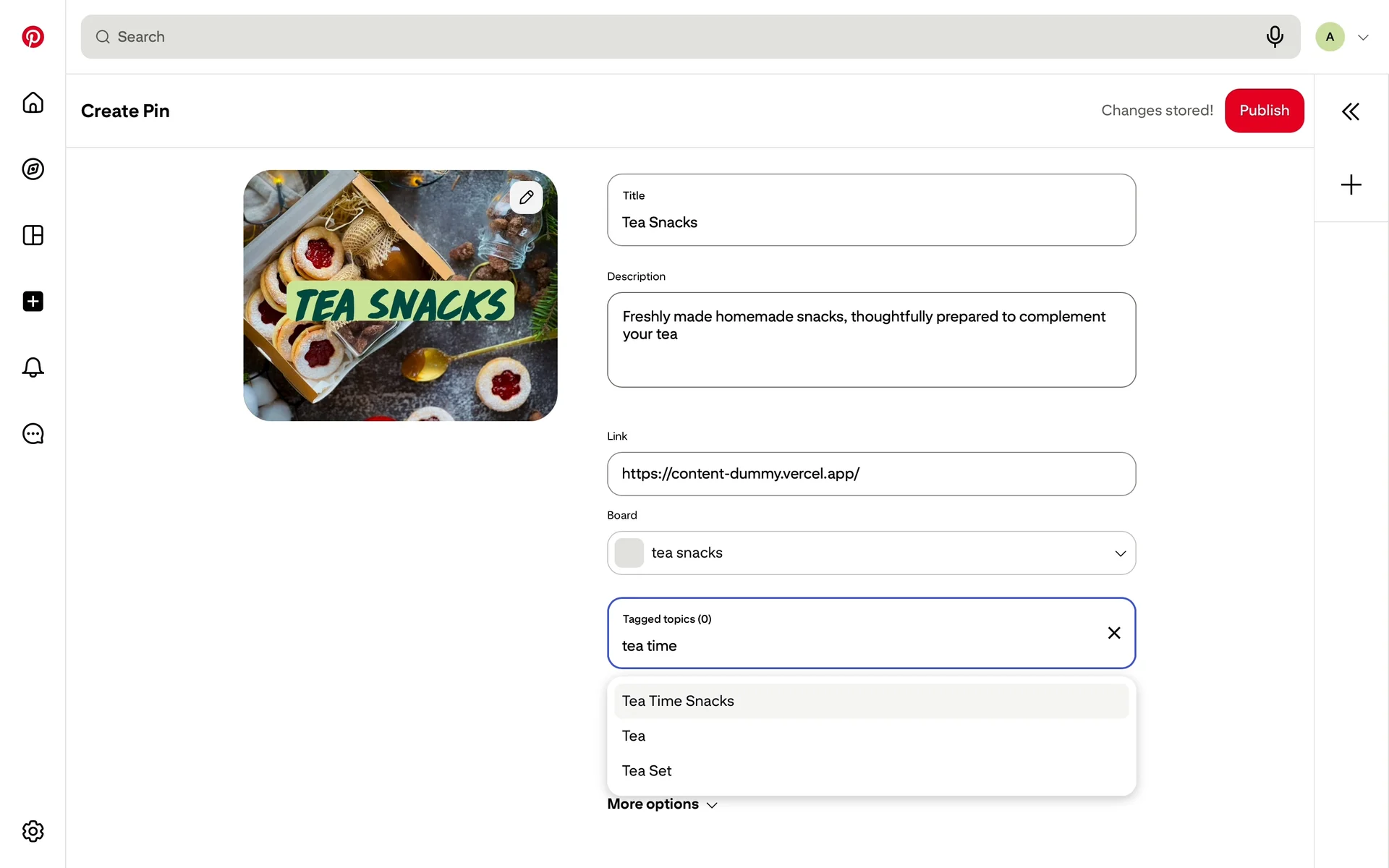
Task: Open the Explore compass icon
Action: coord(33,169)
